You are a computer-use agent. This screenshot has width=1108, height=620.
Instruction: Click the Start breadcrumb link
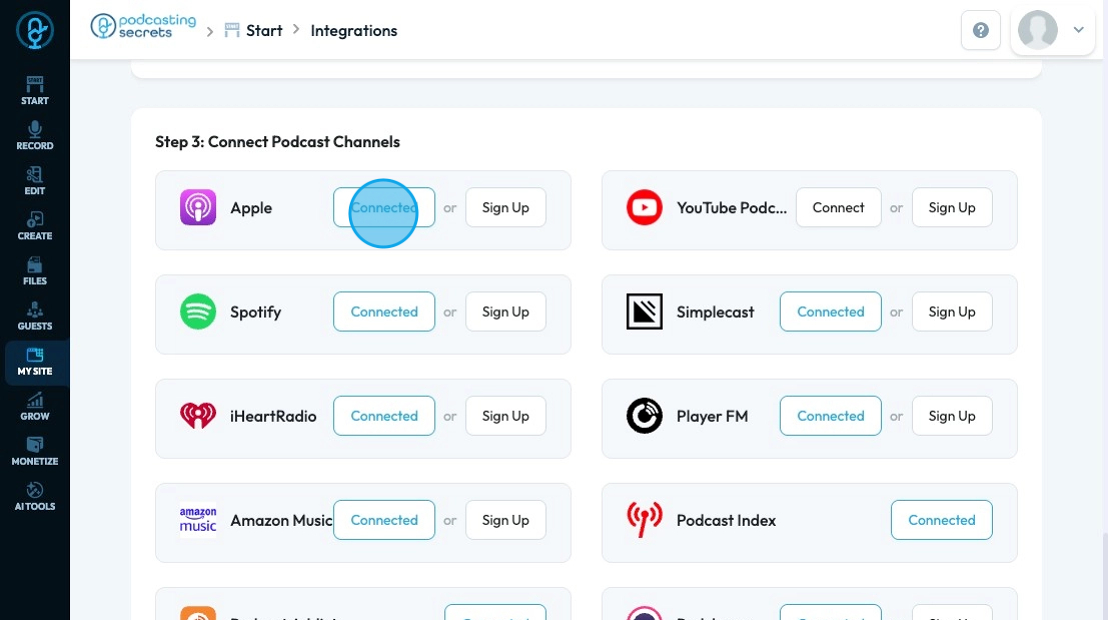coord(254,30)
